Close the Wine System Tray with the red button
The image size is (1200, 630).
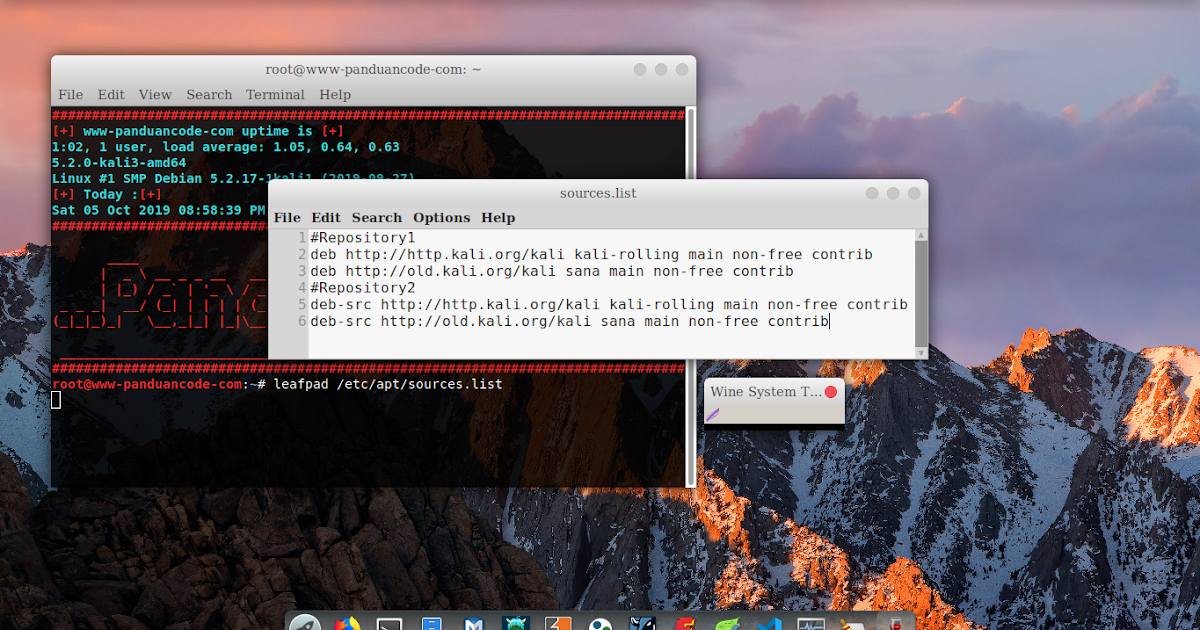(830, 392)
